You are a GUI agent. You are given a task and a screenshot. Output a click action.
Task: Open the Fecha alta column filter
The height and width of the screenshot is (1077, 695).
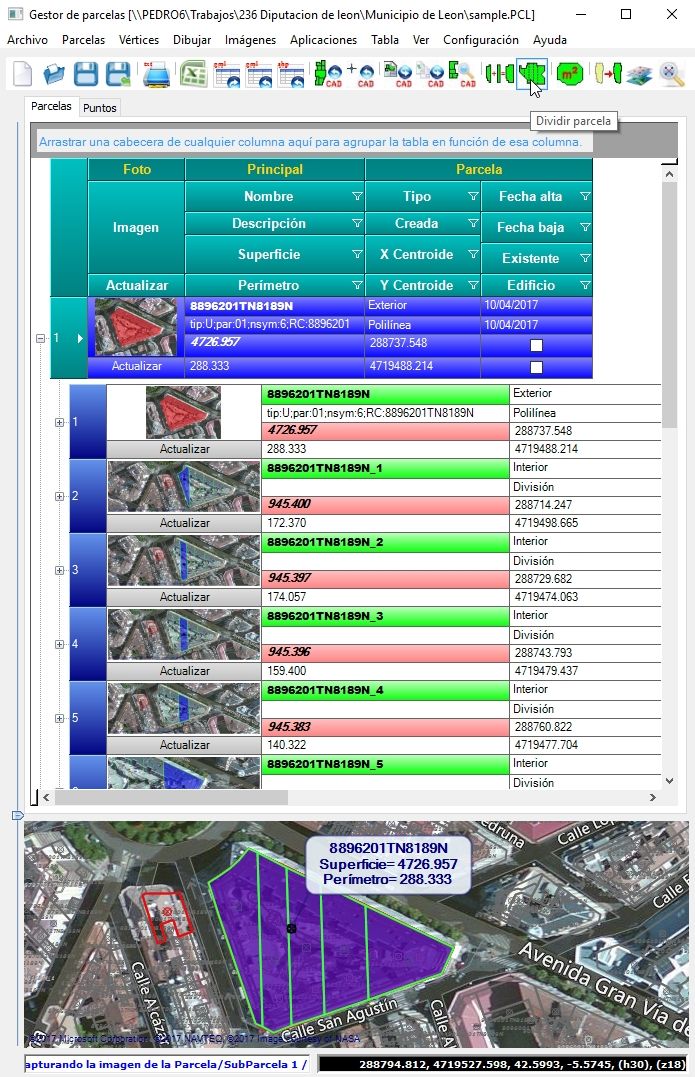pos(585,196)
